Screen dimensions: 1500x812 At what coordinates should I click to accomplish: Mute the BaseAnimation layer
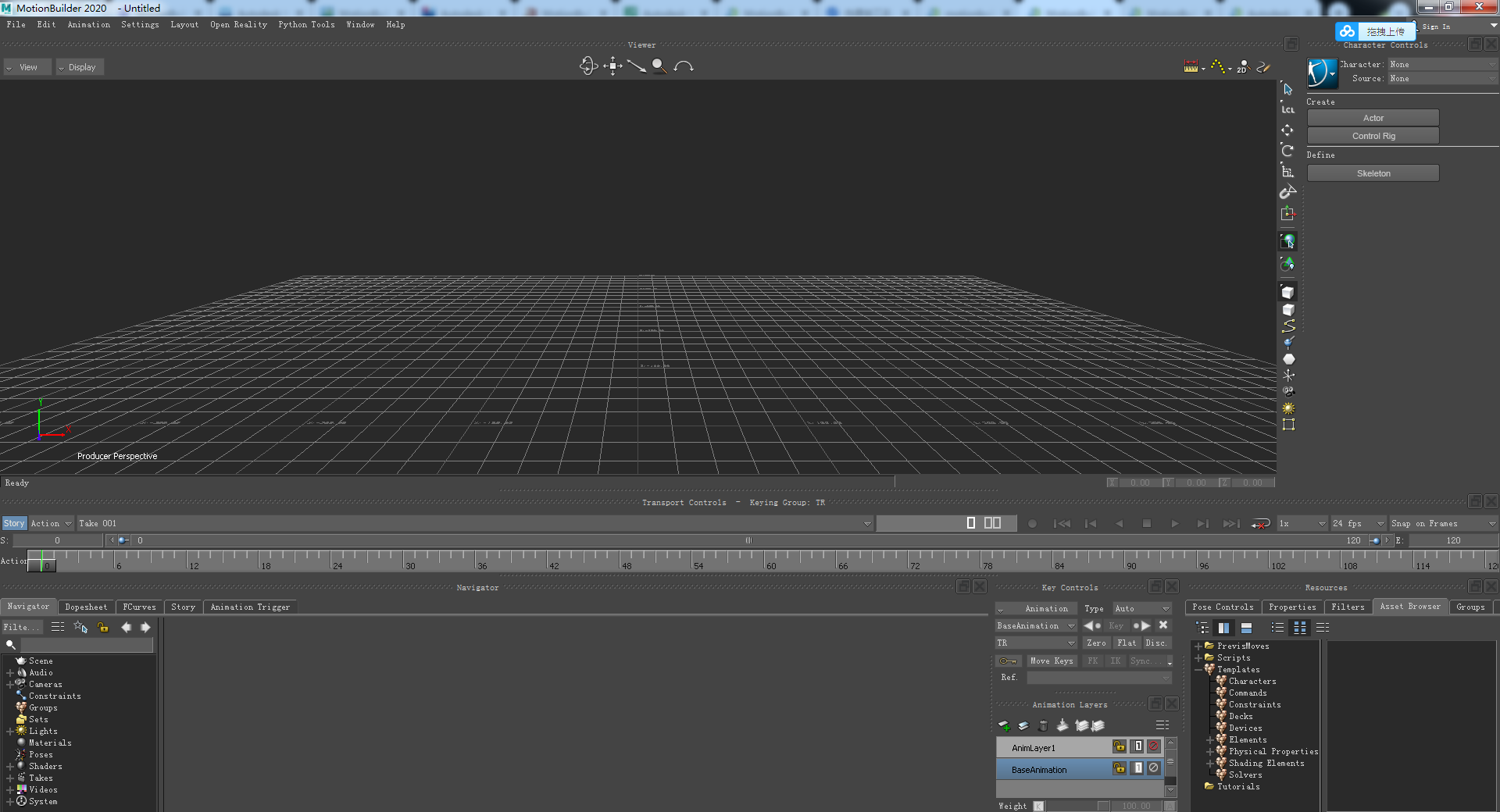coord(1153,768)
